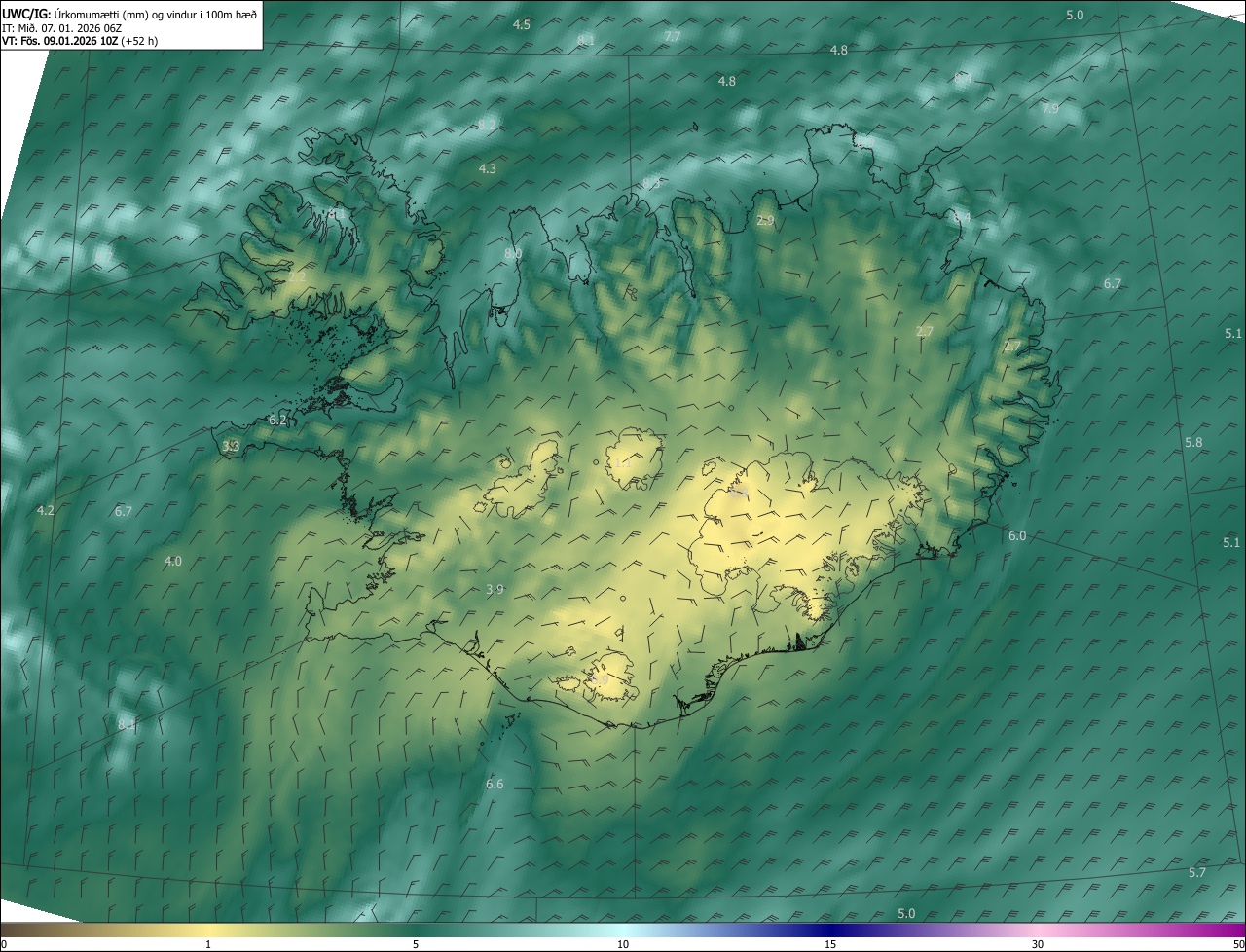
Task: Click the 4.2 value label
Action: pyautogui.click(x=45, y=510)
